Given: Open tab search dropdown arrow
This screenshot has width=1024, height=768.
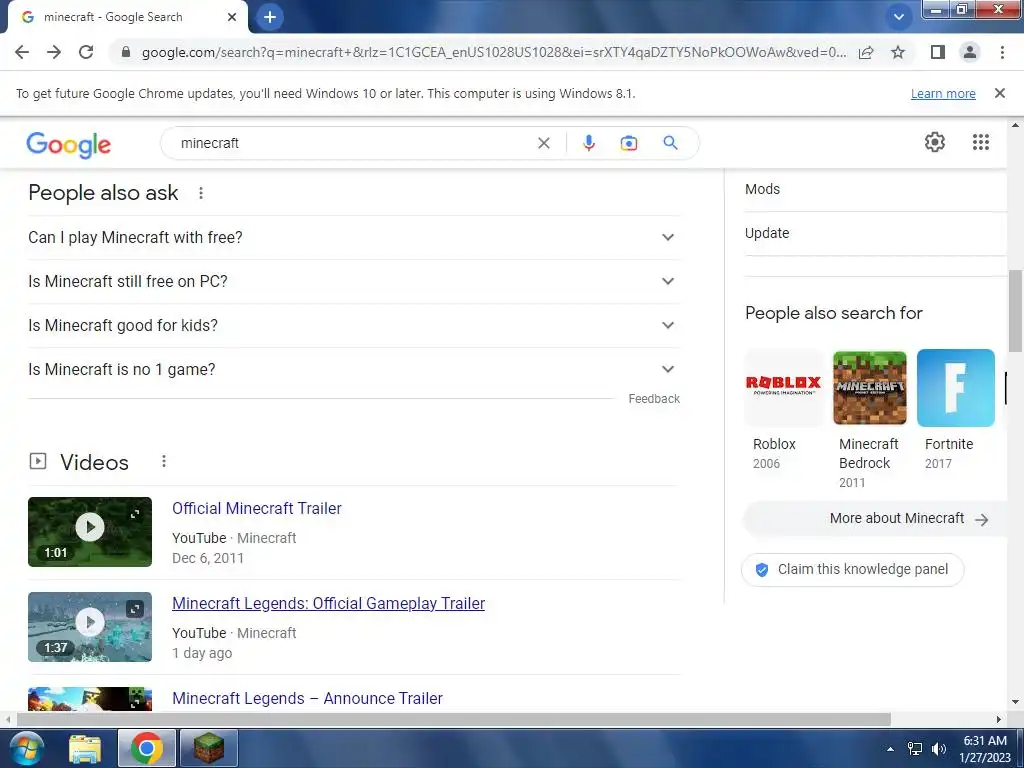Looking at the screenshot, I should click(x=899, y=17).
